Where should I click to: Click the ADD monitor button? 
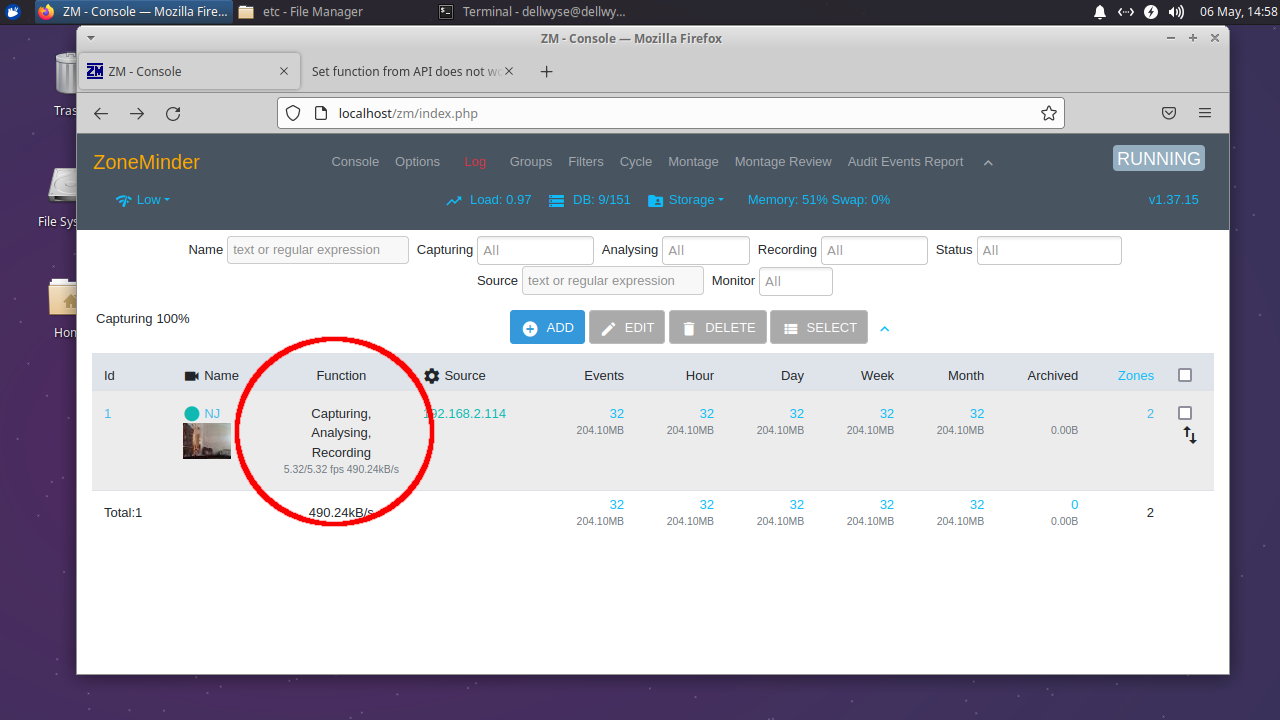[x=547, y=327]
